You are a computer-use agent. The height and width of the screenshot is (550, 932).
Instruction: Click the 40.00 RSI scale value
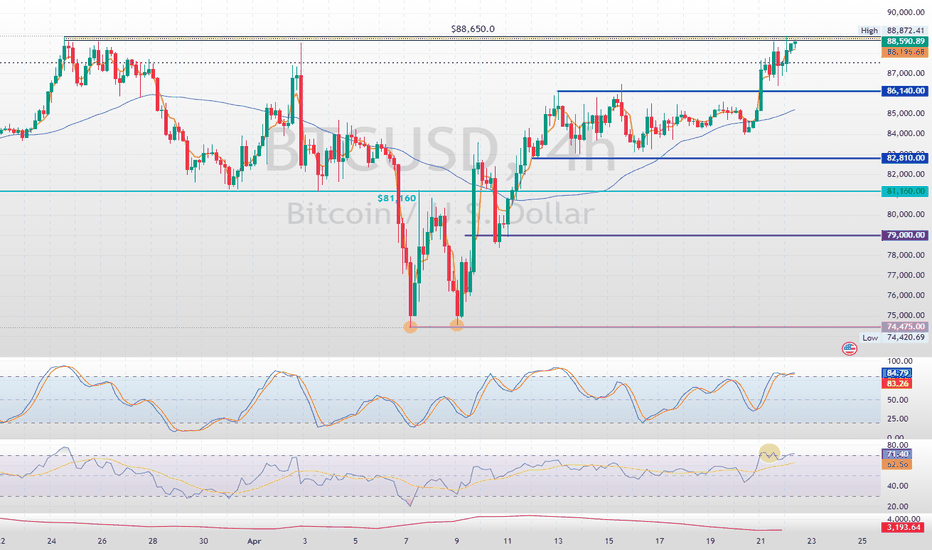899,486
